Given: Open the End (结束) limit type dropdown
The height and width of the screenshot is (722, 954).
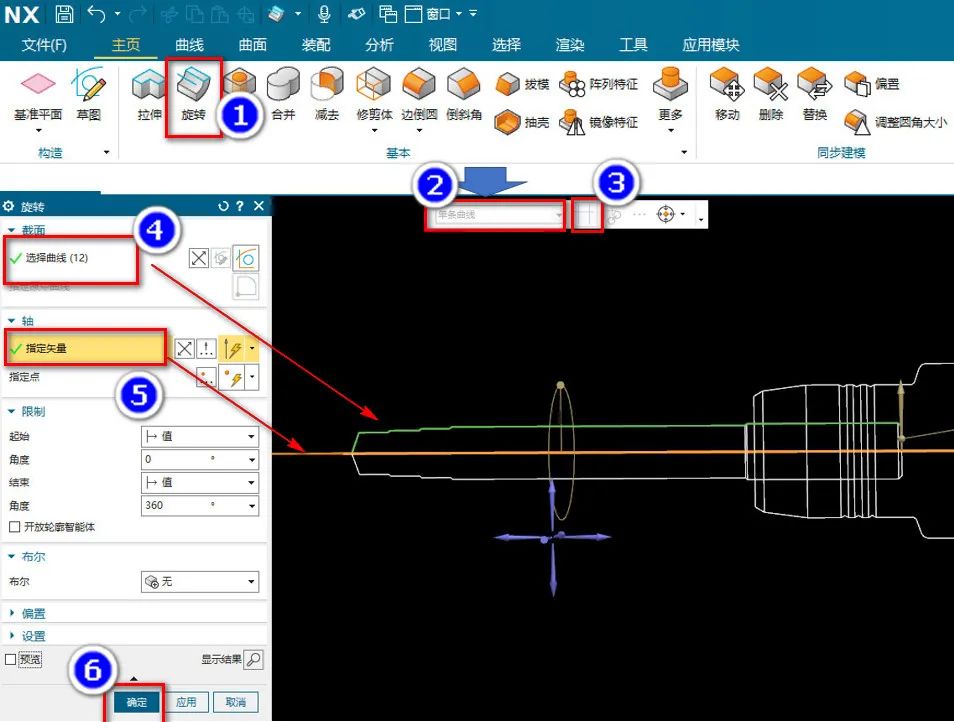Looking at the screenshot, I should pos(200,482).
